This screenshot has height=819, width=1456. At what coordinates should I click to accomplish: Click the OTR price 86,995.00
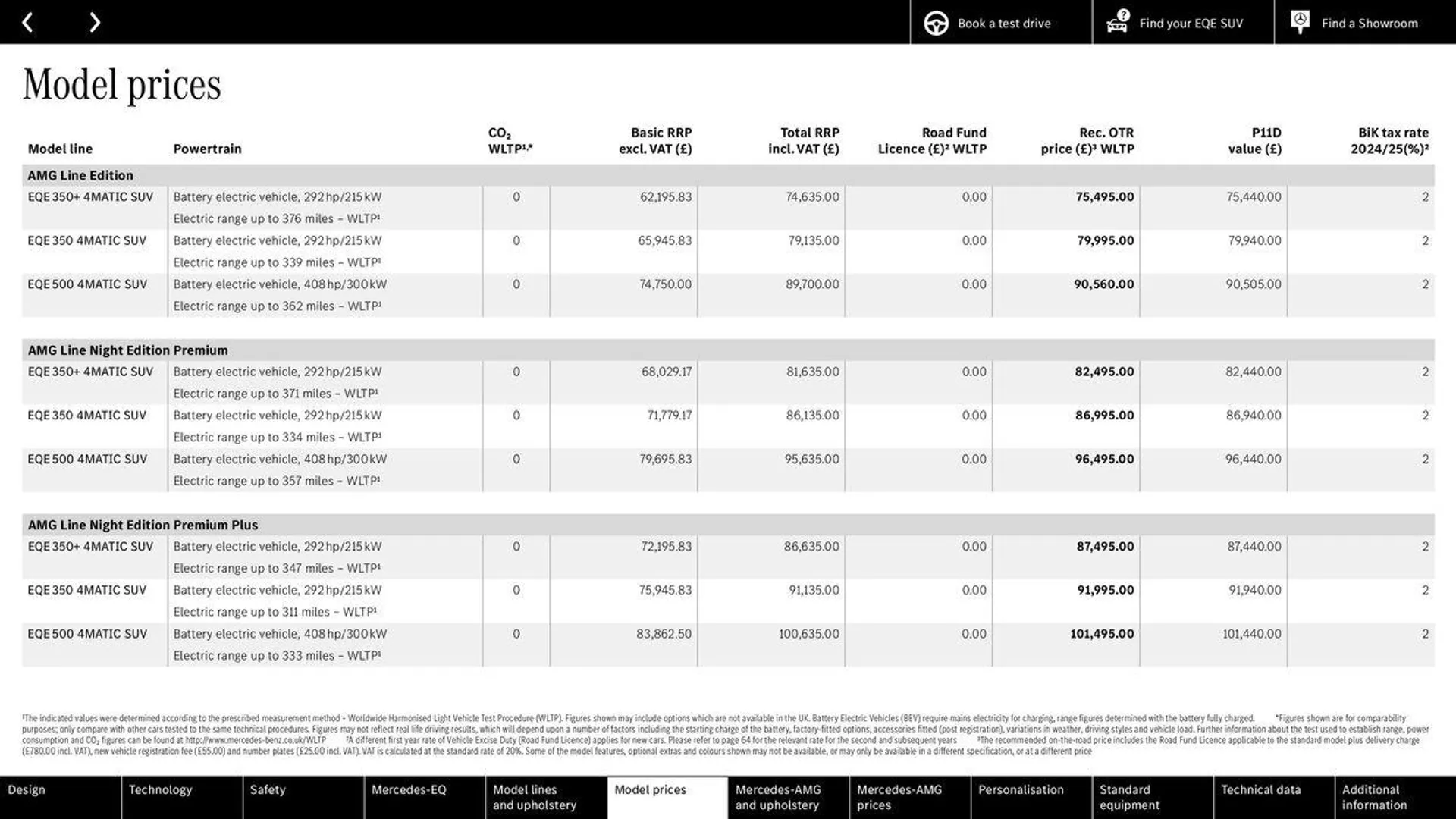[1105, 416]
